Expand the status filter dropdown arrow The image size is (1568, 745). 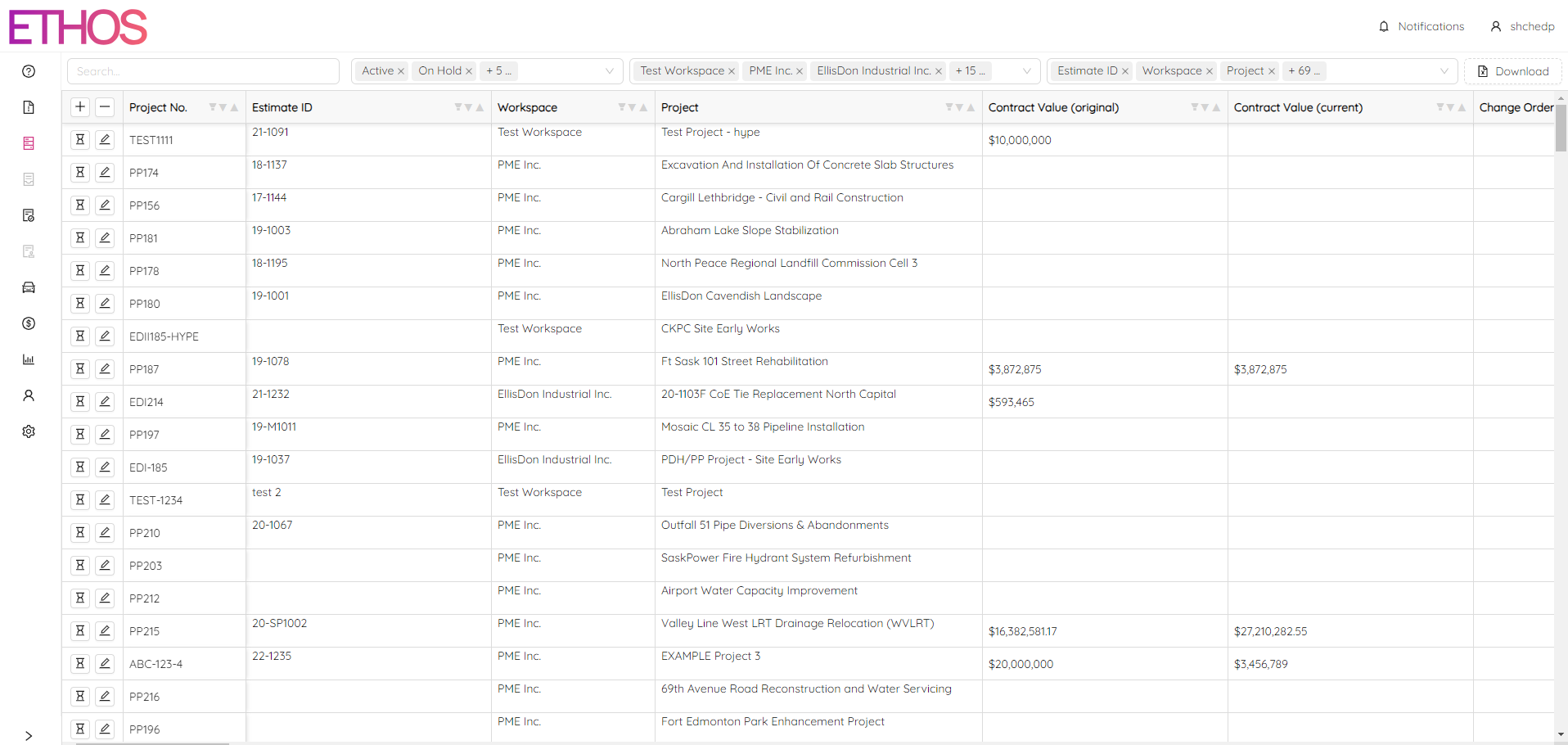click(610, 71)
